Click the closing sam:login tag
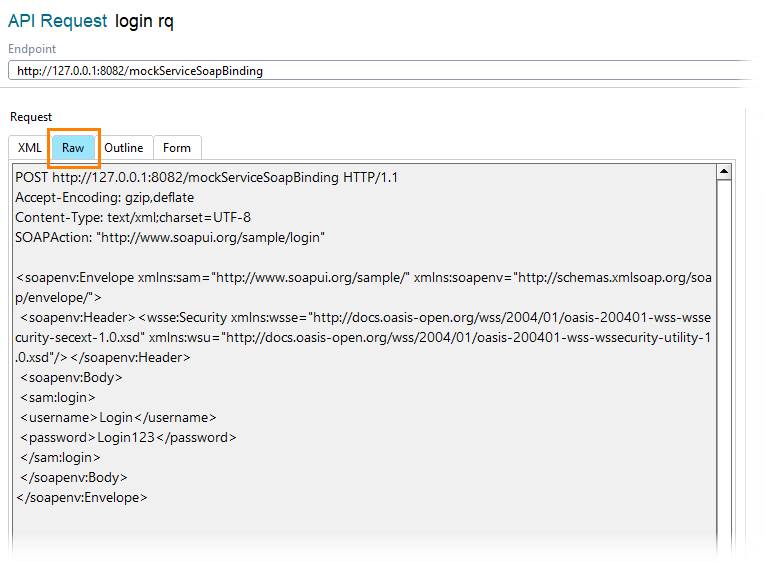This screenshot has height=562, width=766. click(x=61, y=457)
